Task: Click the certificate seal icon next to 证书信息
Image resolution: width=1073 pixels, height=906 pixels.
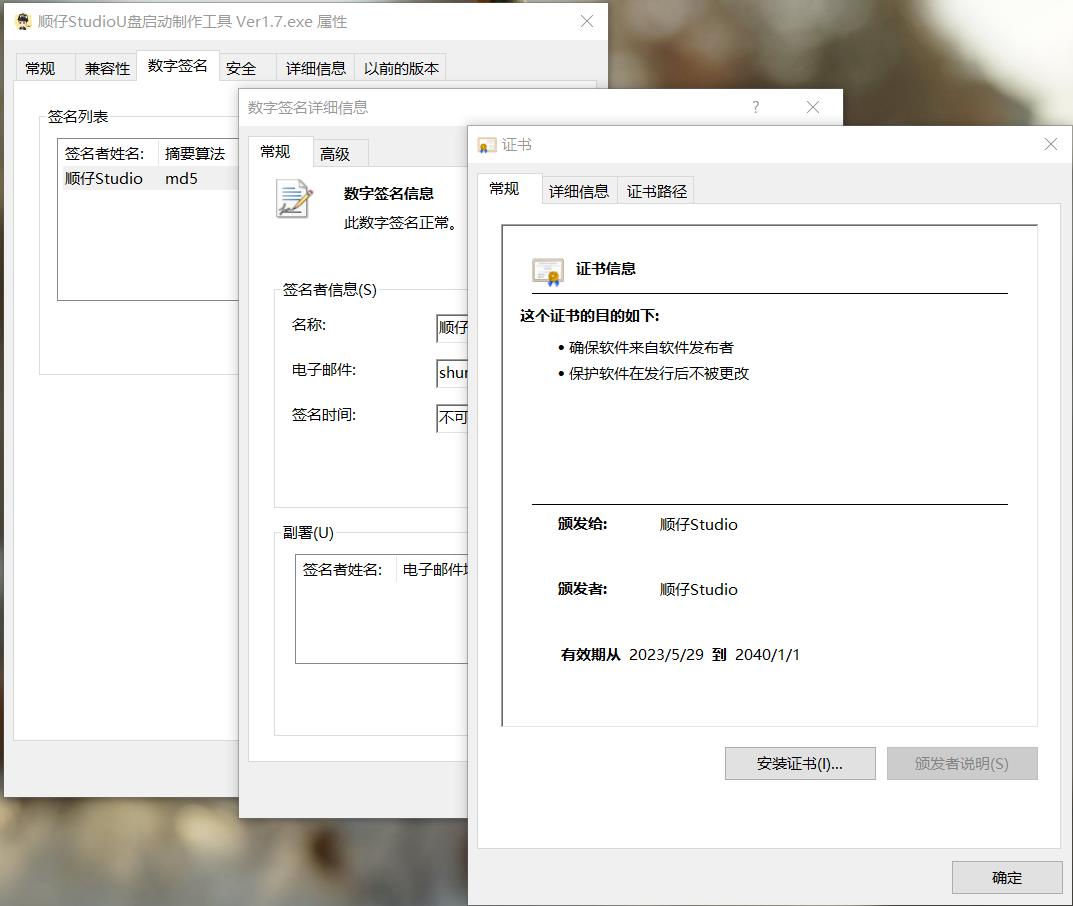Action: tap(548, 269)
